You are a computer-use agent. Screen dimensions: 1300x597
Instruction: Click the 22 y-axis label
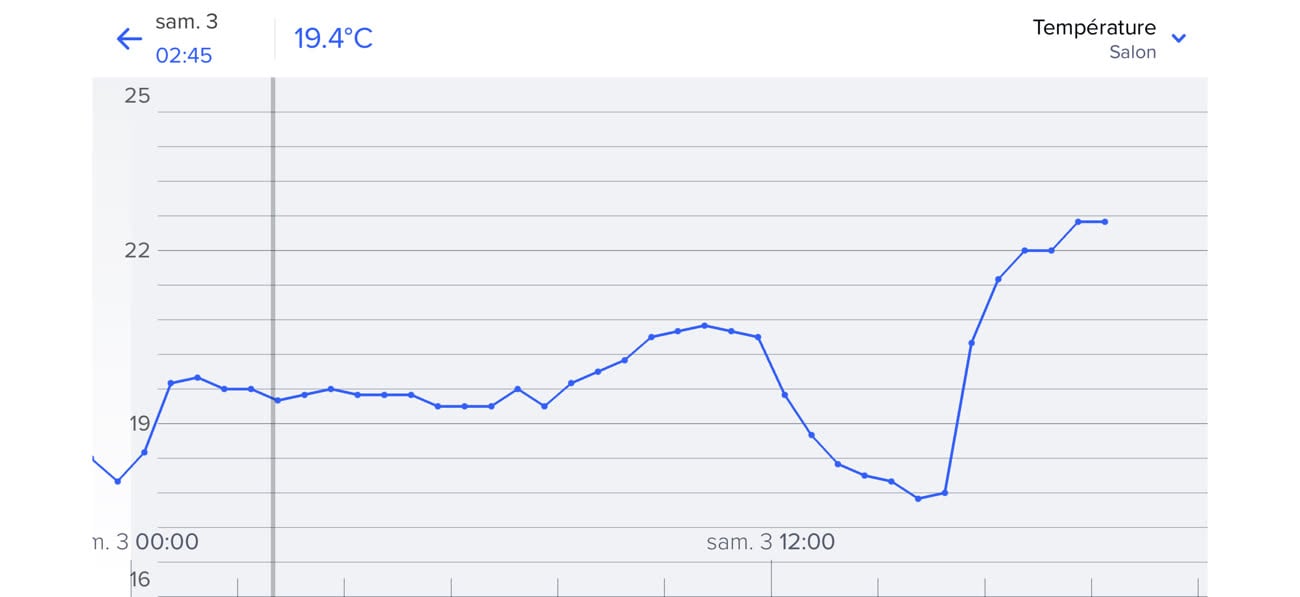coord(137,249)
